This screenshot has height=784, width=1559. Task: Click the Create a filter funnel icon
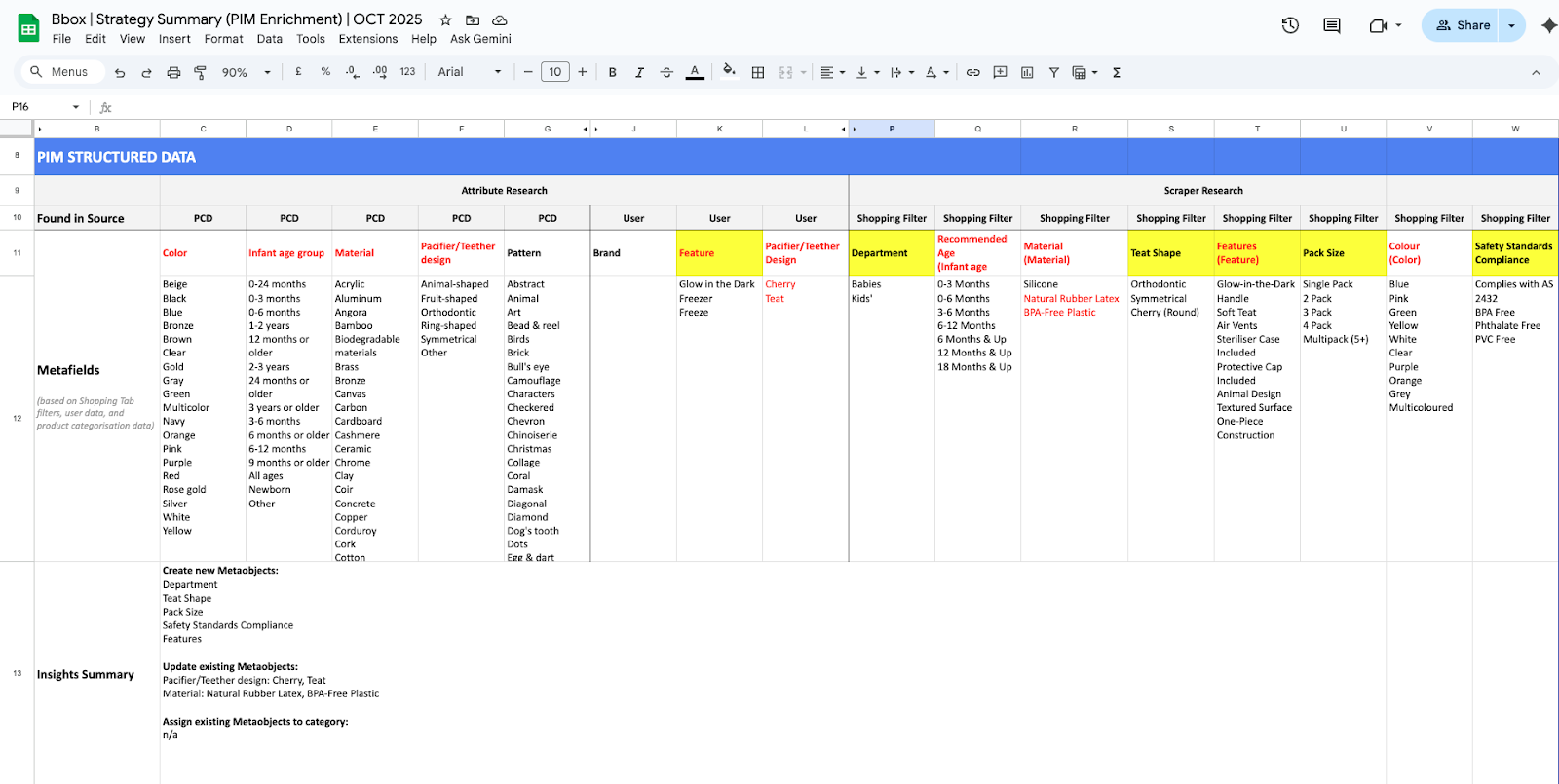coord(1053,72)
